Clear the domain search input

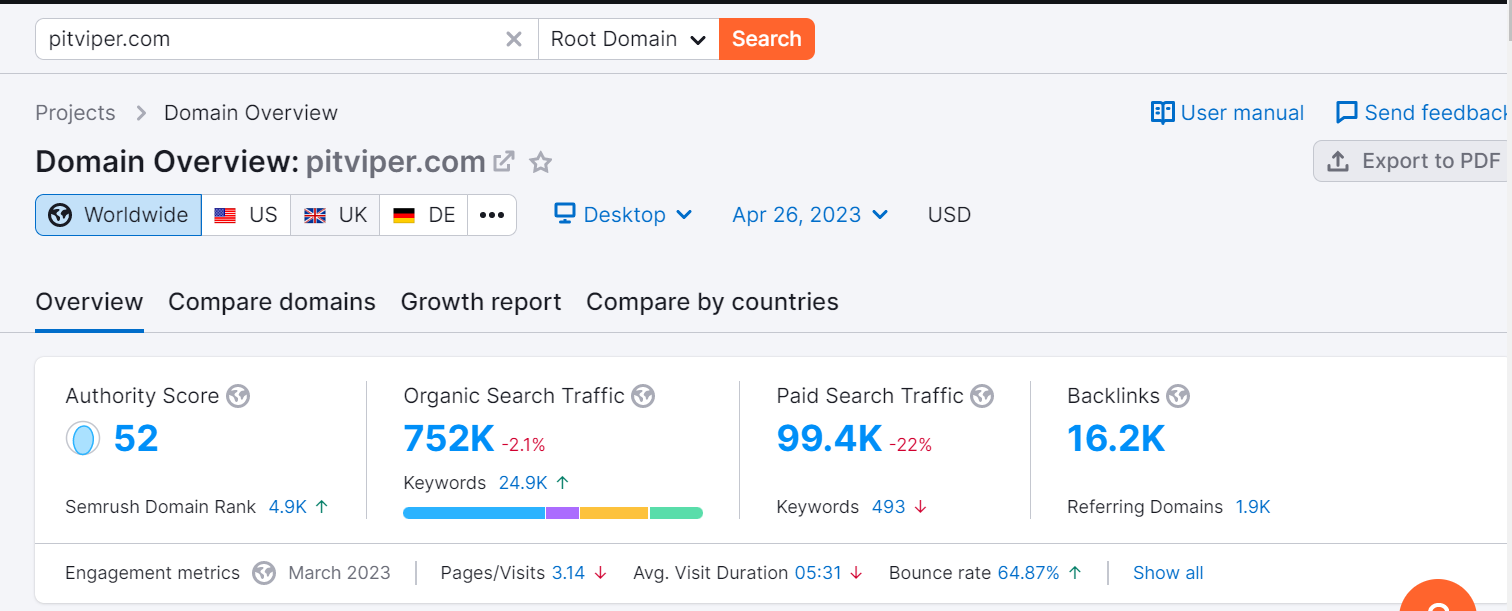coord(514,39)
